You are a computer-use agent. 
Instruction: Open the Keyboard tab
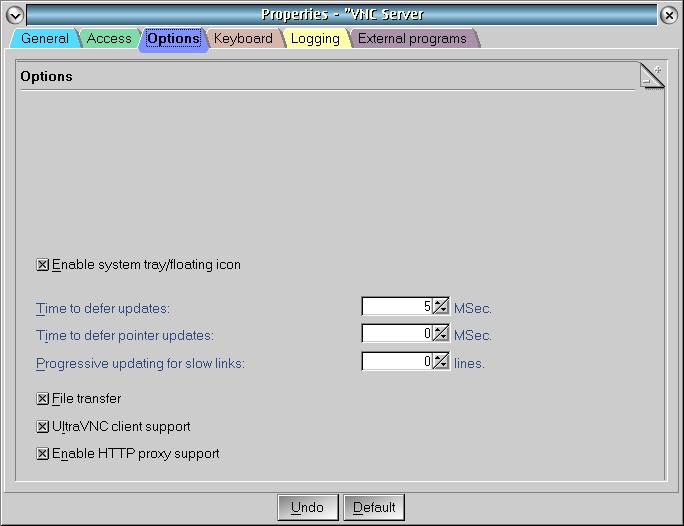[x=243, y=38]
